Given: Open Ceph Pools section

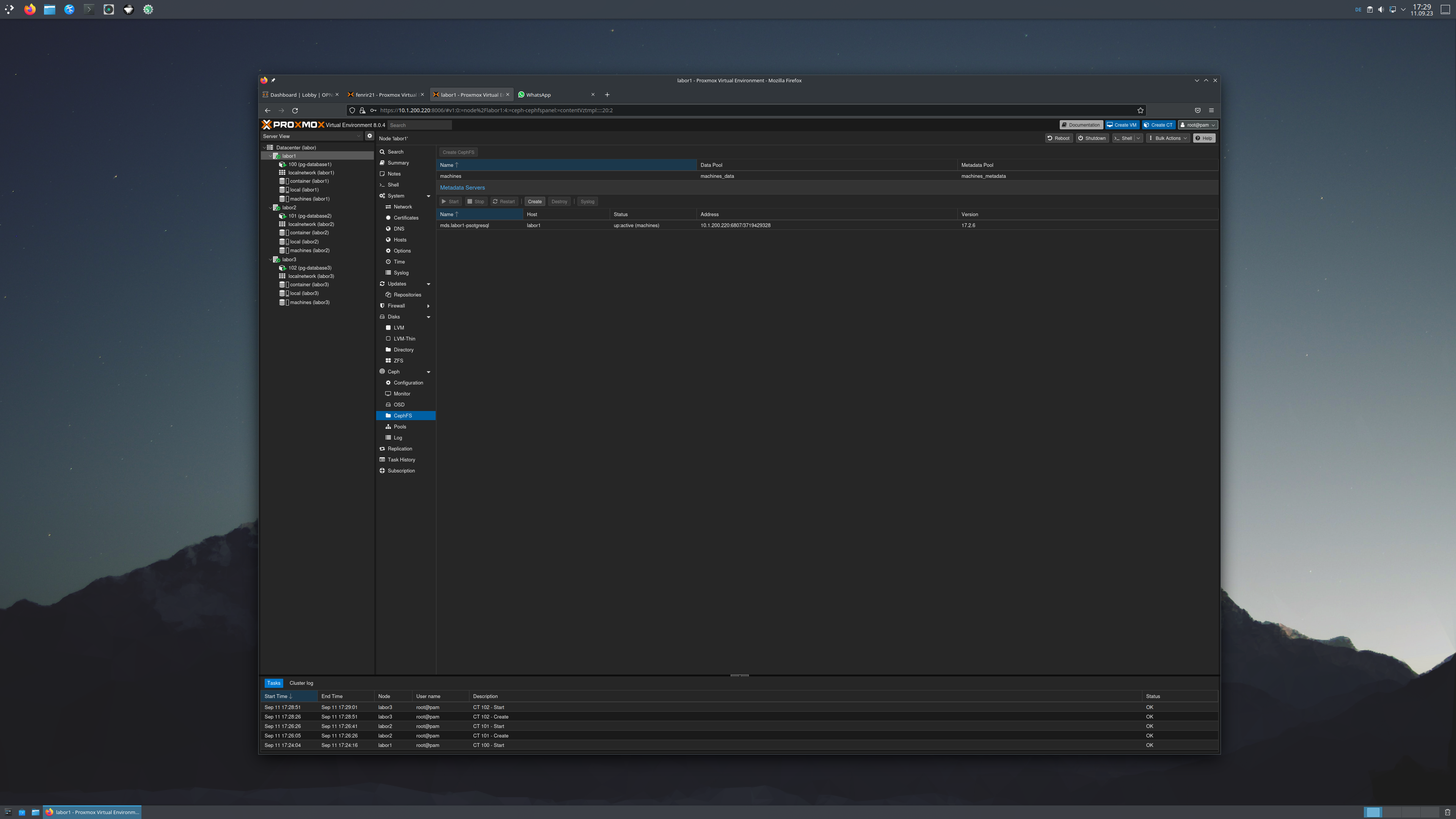Looking at the screenshot, I should point(400,427).
